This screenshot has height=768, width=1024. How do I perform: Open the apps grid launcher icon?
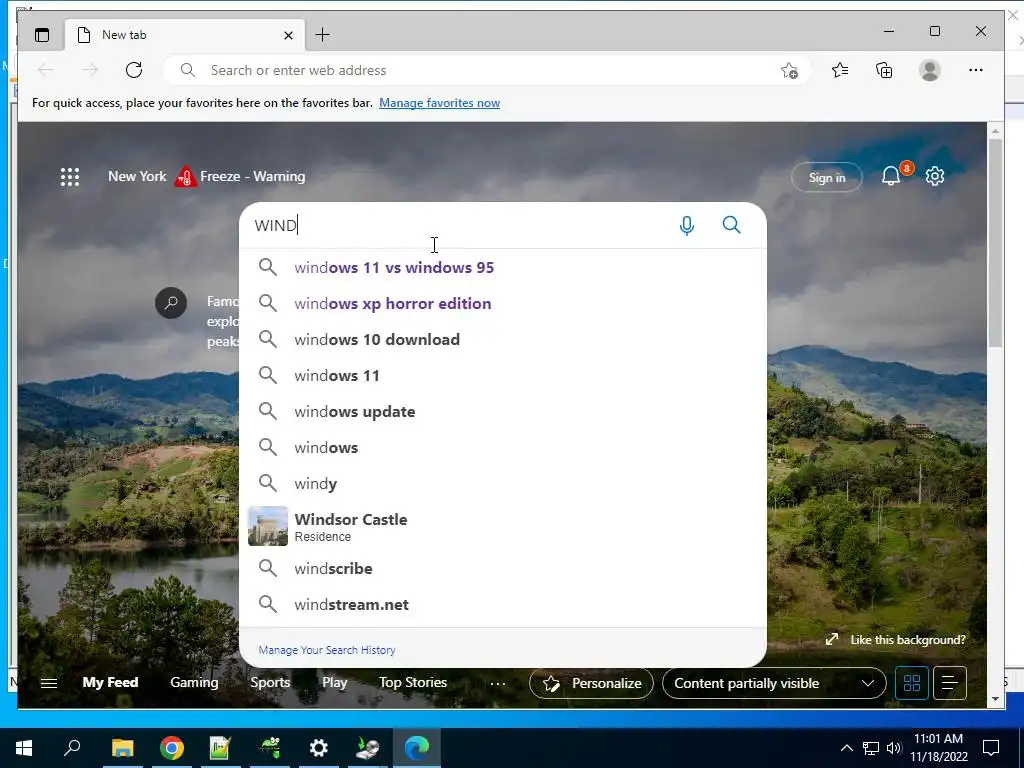pos(70,177)
